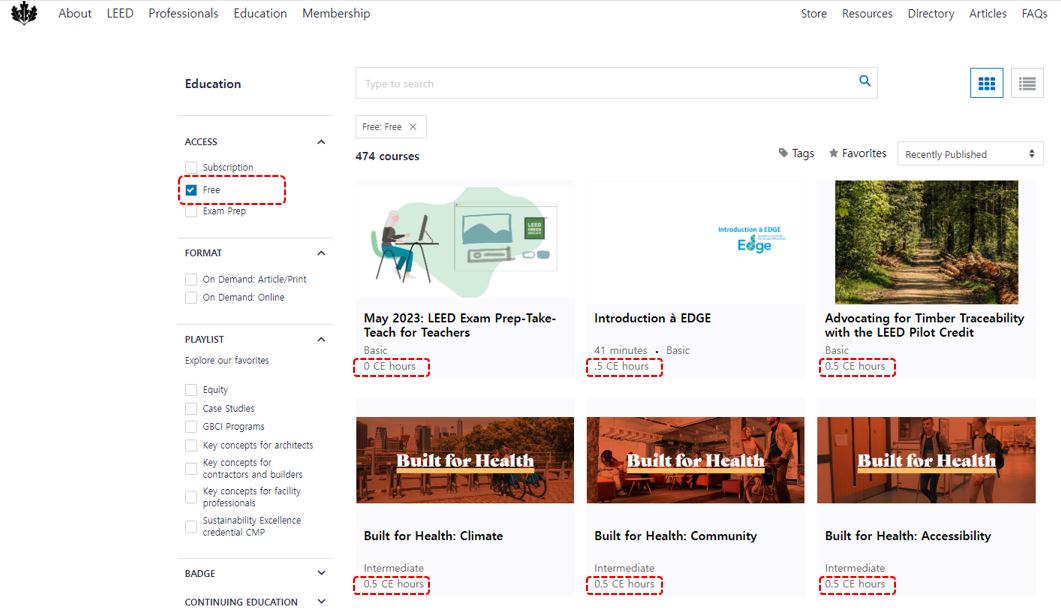
Task: Uncheck the Free access filter
Action: pos(191,190)
